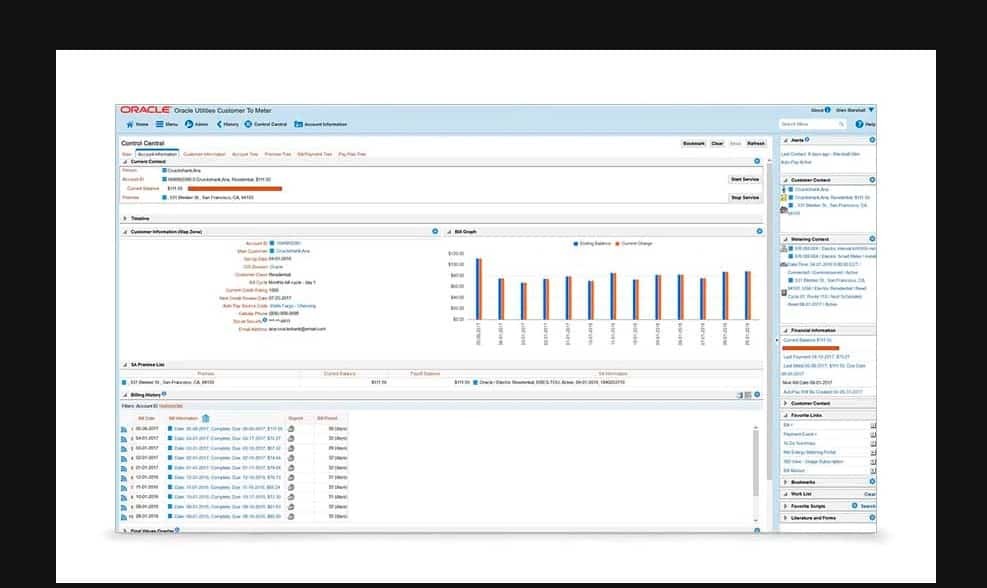Screen dimensions: 987x588
Task: Open the report icon for first bill row
Action: click(x=291, y=428)
